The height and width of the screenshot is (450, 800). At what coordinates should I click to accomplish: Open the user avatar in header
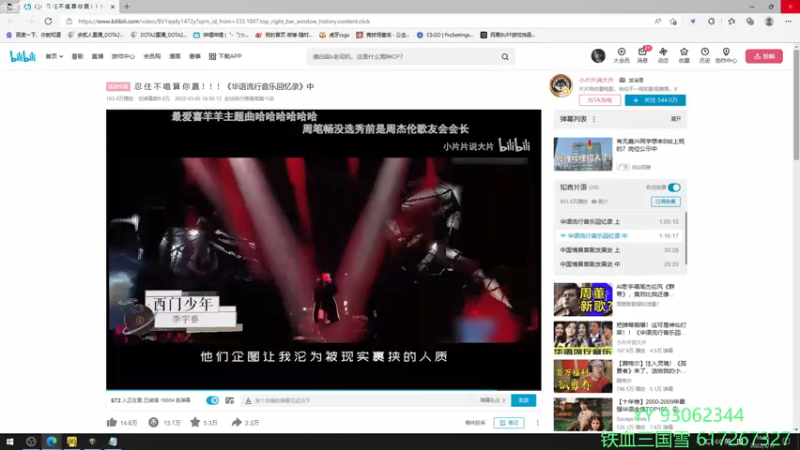point(598,56)
